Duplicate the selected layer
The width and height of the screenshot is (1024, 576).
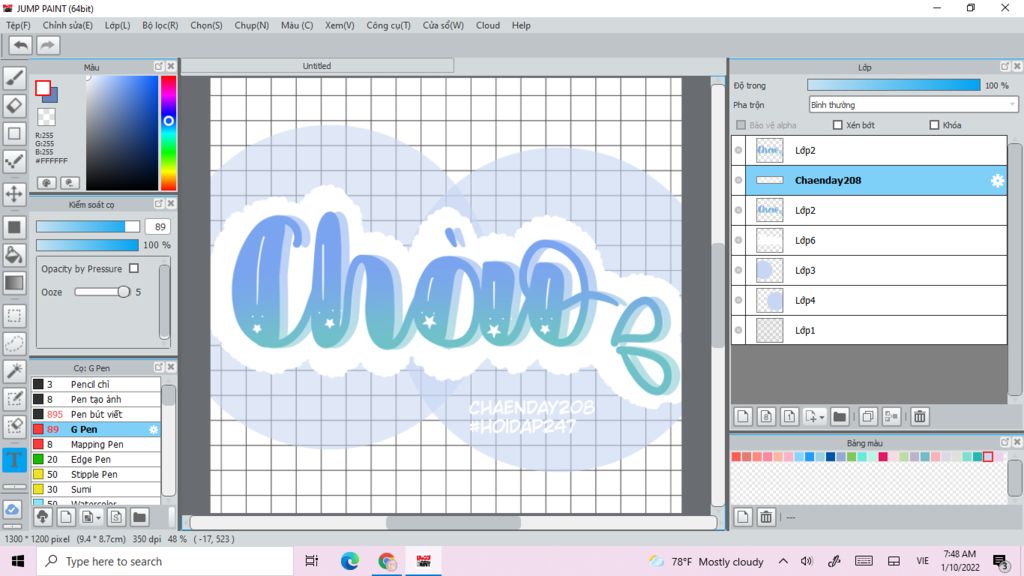(868, 417)
